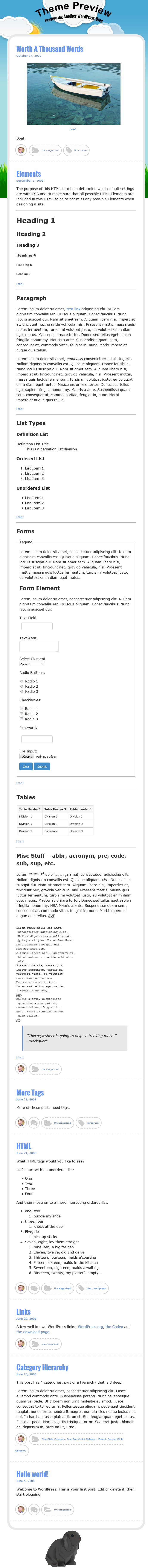The height and width of the screenshot is (1568, 148).
Task: Click folder icon under Category Hierarchy post
Action: (35, 1439)
